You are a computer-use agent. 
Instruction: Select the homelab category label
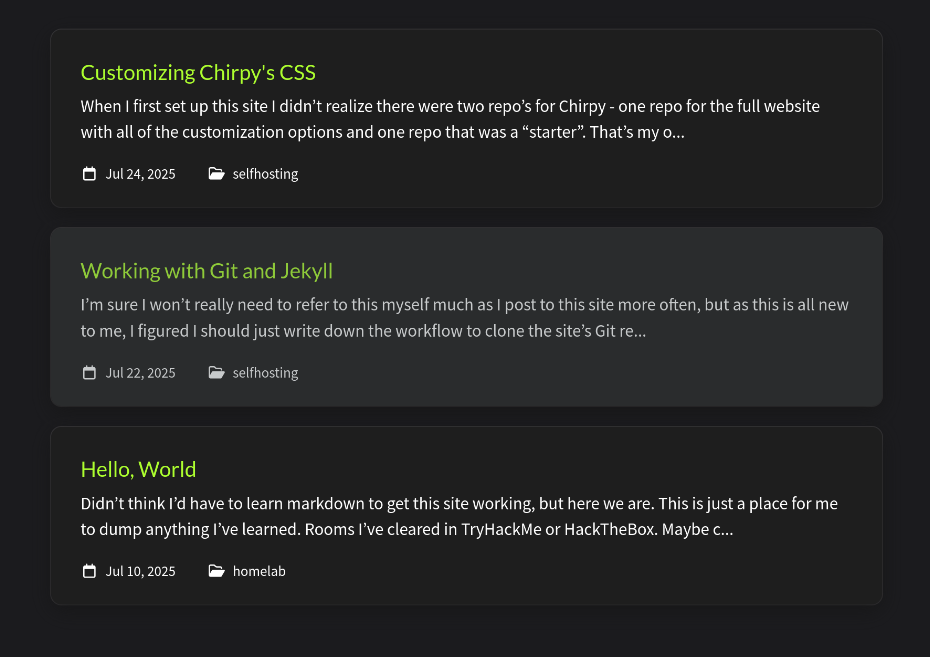(x=259, y=571)
